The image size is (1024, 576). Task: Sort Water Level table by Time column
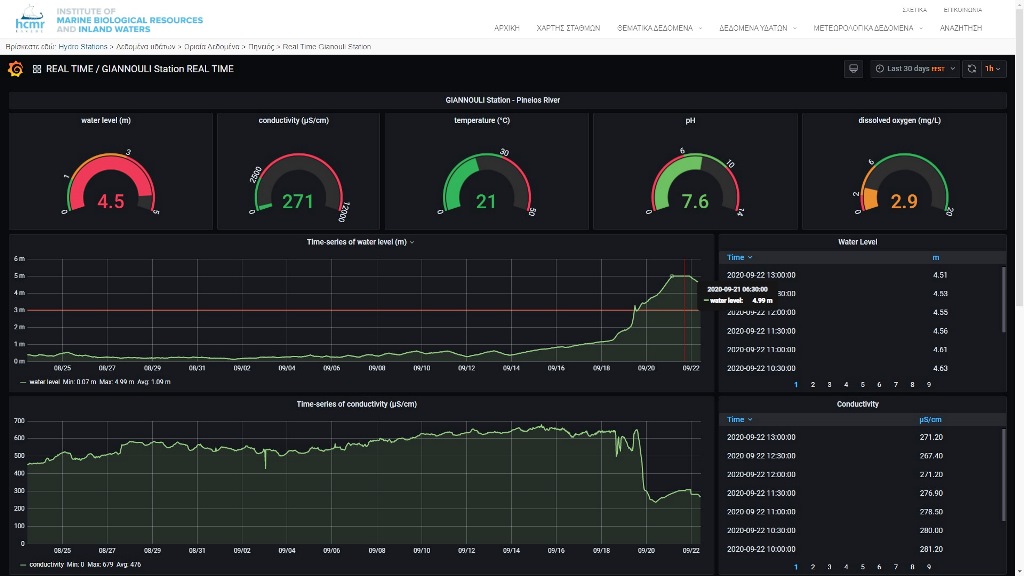(739, 257)
